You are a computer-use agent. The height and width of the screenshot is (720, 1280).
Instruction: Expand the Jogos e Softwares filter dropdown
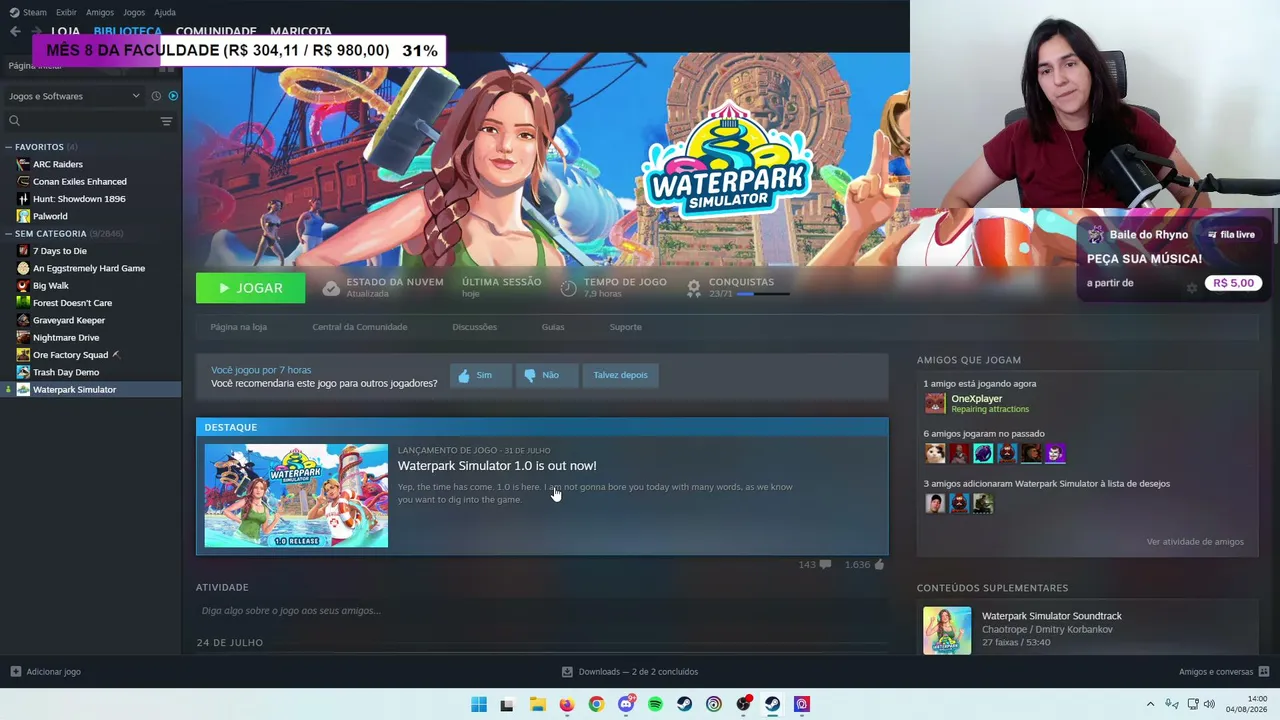[74, 96]
